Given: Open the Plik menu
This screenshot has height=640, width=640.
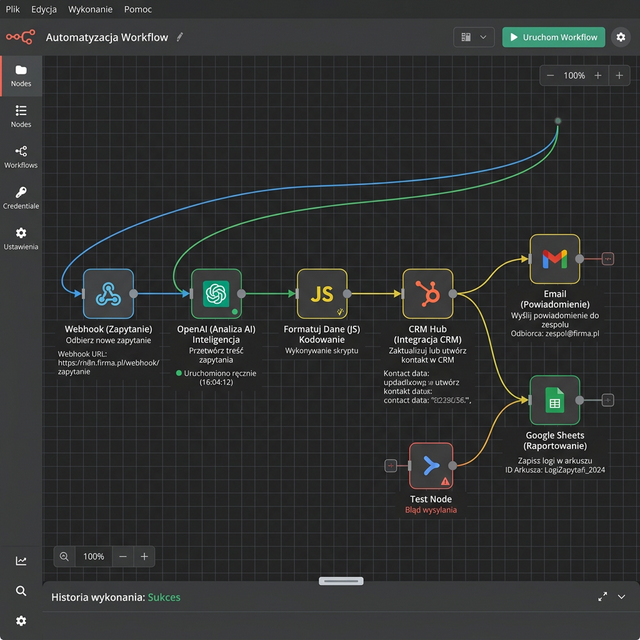Looking at the screenshot, I should [12, 9].
